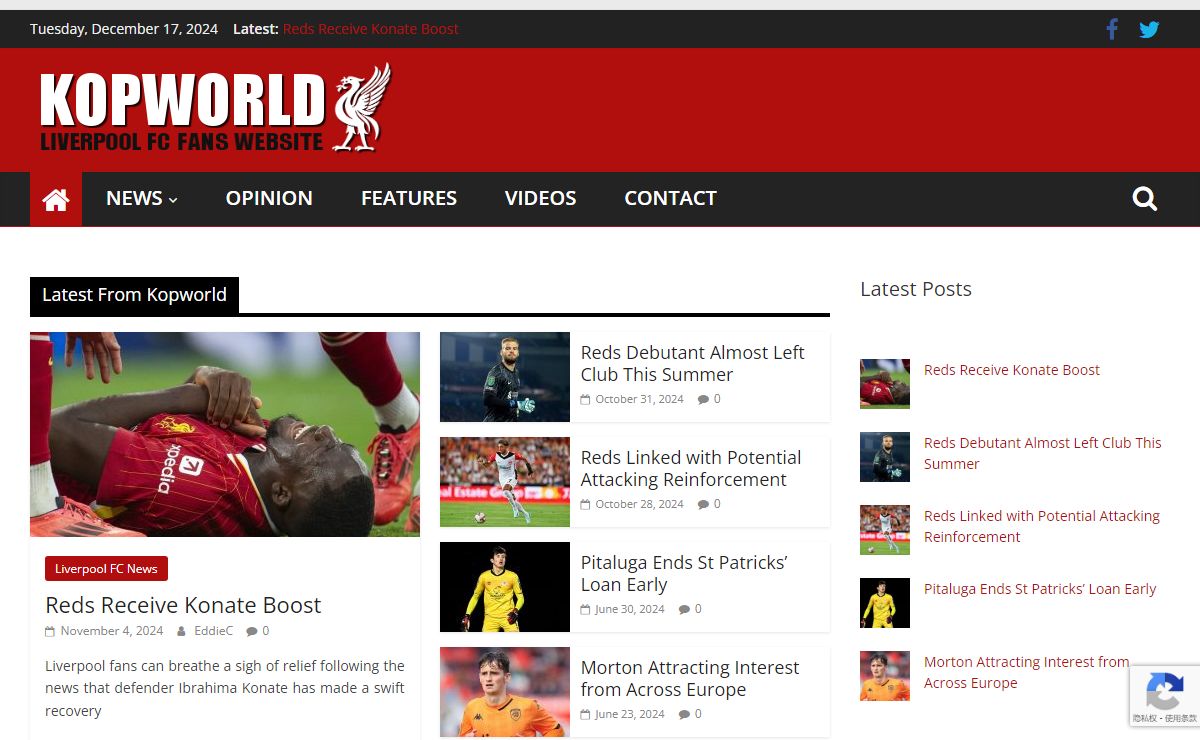This screenshot has height=740, width=1200.
Task: Click yellow-kit thumbnail for Pitaluga article
Action: click(505, 587)
